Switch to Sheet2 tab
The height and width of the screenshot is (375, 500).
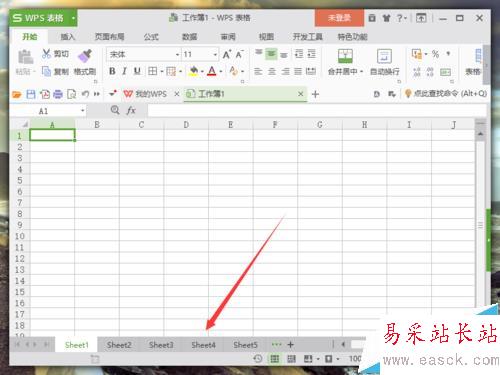click(x=119, y=345)
